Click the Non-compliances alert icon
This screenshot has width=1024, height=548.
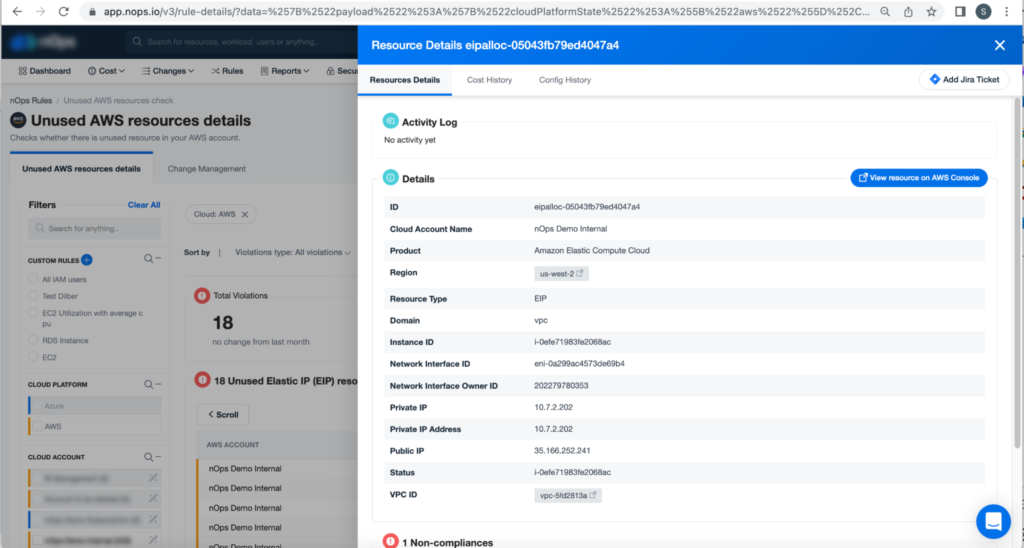click(391, 541)
